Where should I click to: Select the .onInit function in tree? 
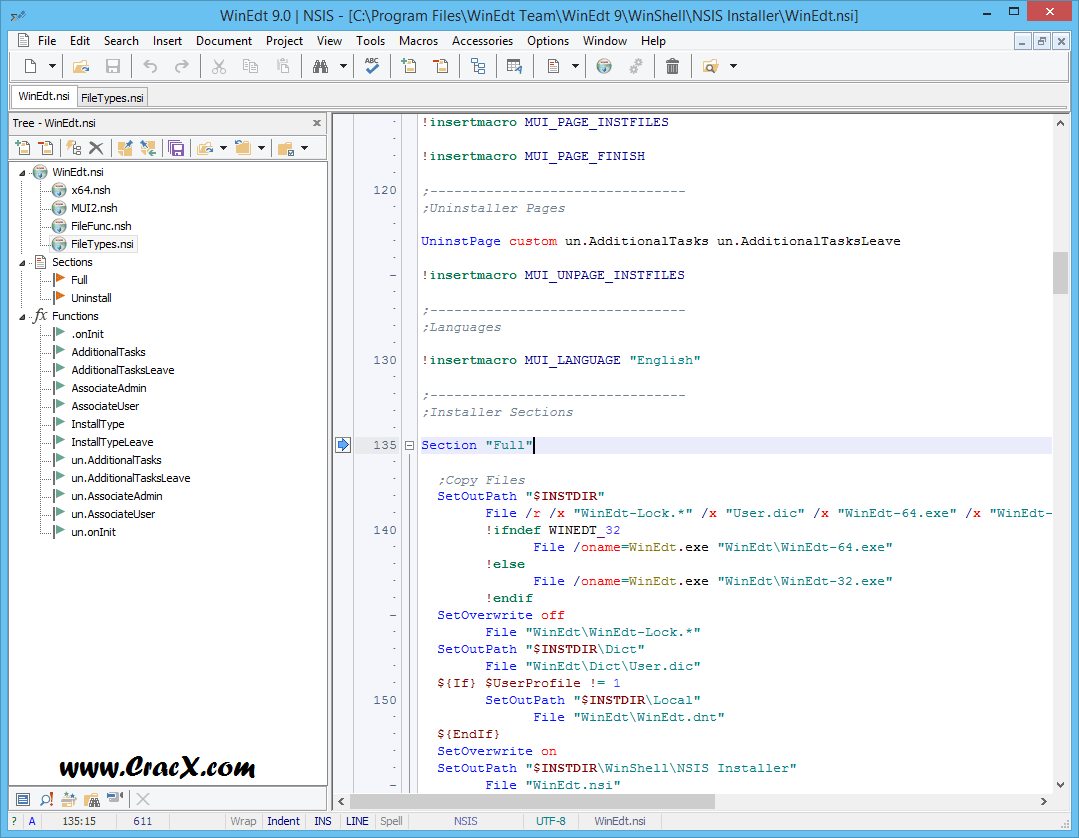click(87, 334)
